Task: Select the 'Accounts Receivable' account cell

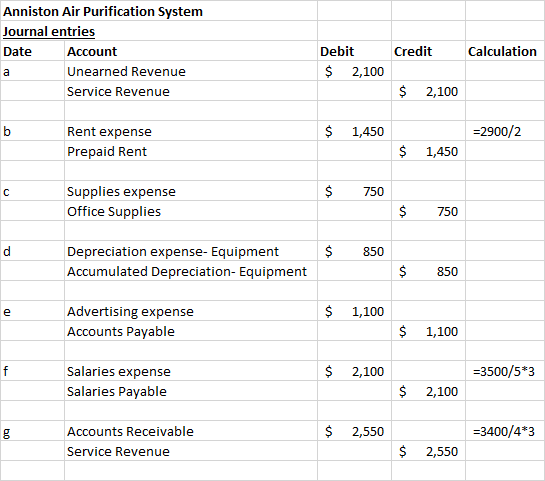Action: coord(191,431)
